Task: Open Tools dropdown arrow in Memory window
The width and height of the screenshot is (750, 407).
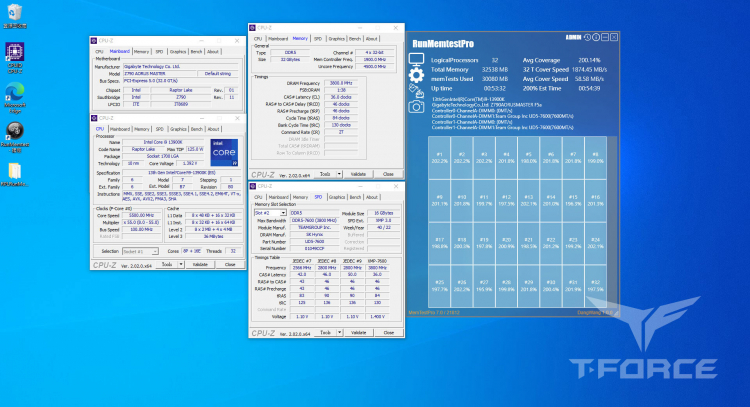Action: 338,174
